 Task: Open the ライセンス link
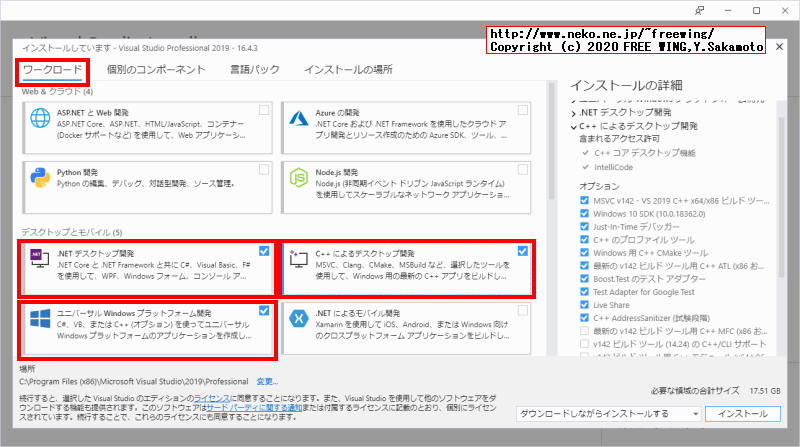[212, 399]
